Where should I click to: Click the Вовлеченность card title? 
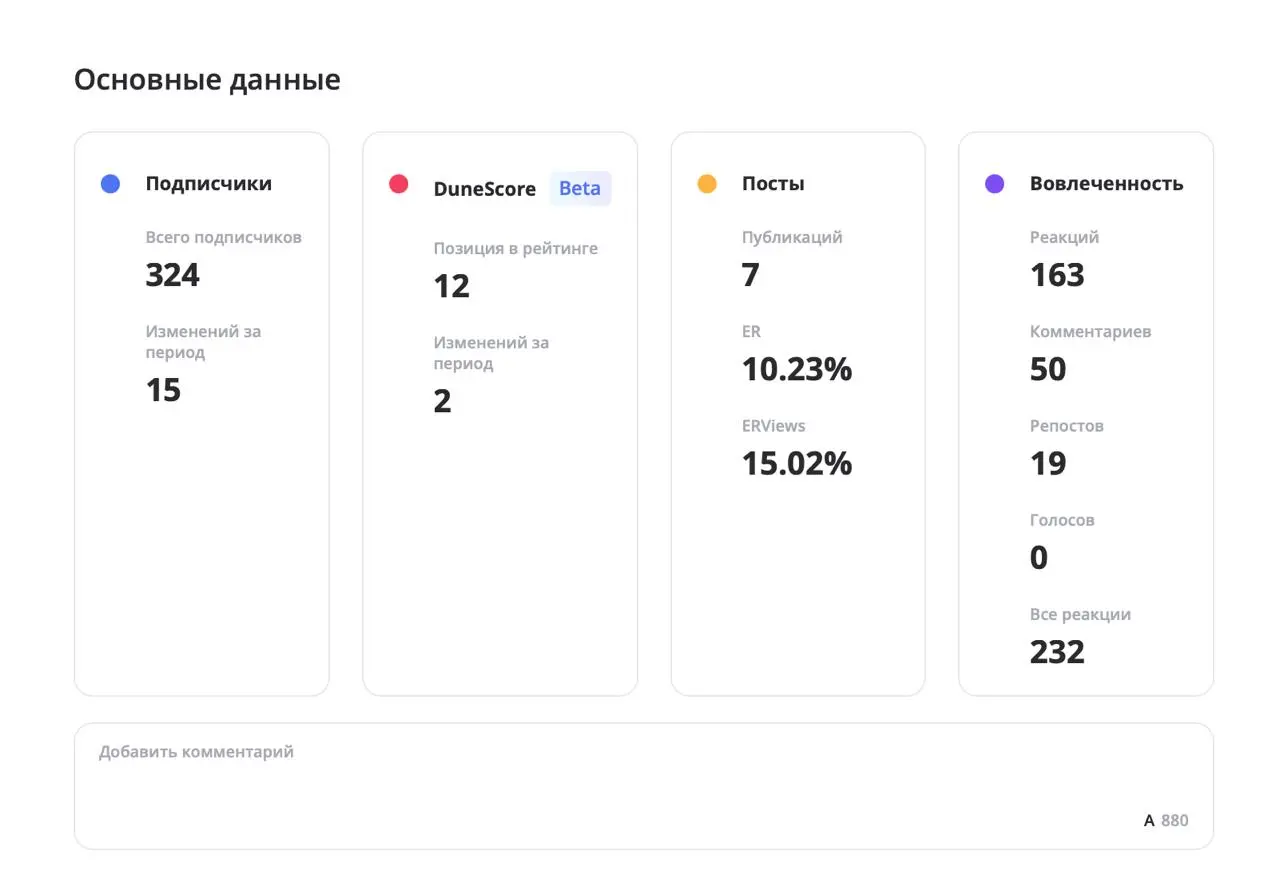coord(1107,183)
